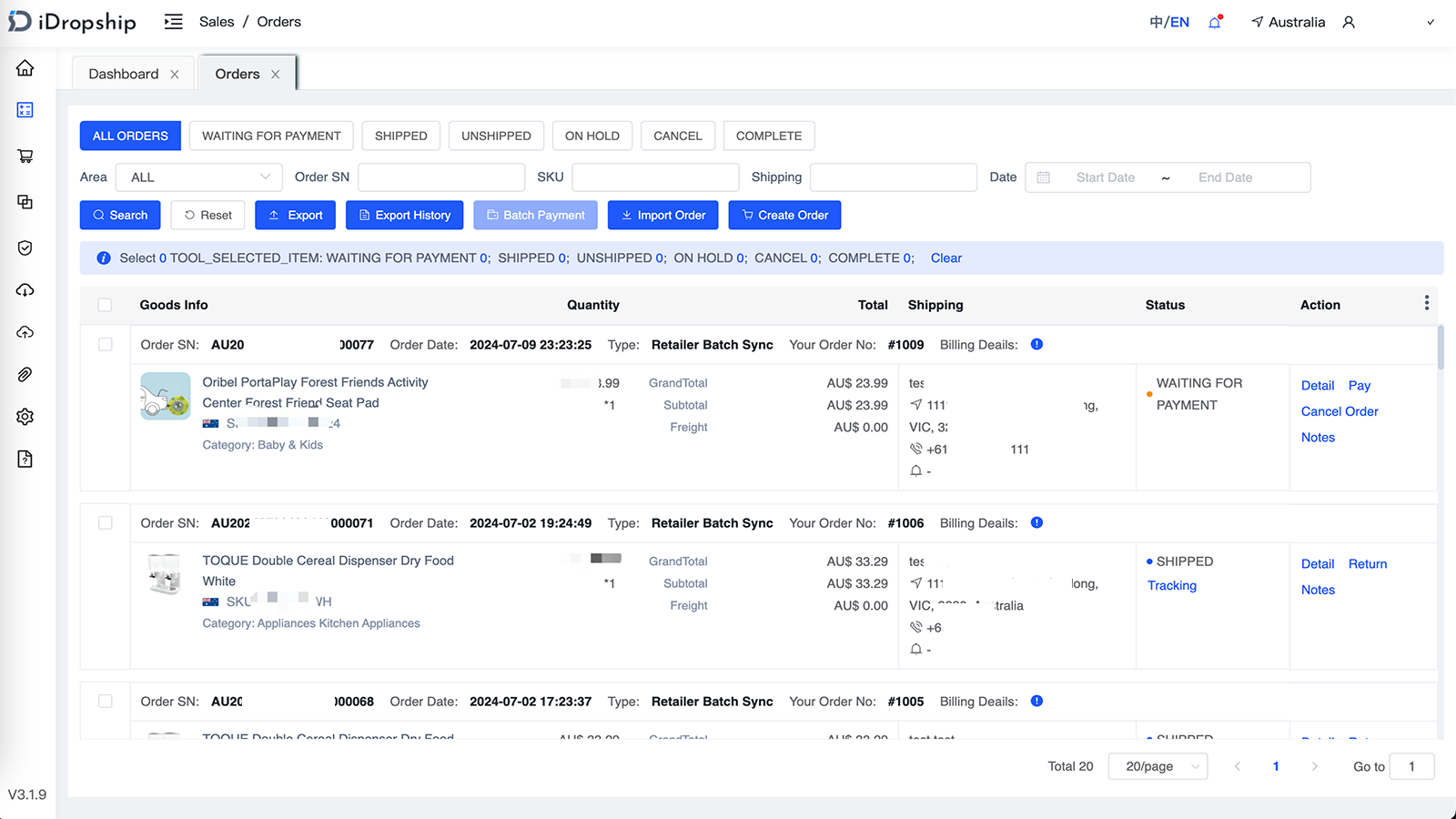Screen dimensions: 1456x819
Task: Click Return for order #1006
Action: coord(1368,564)
